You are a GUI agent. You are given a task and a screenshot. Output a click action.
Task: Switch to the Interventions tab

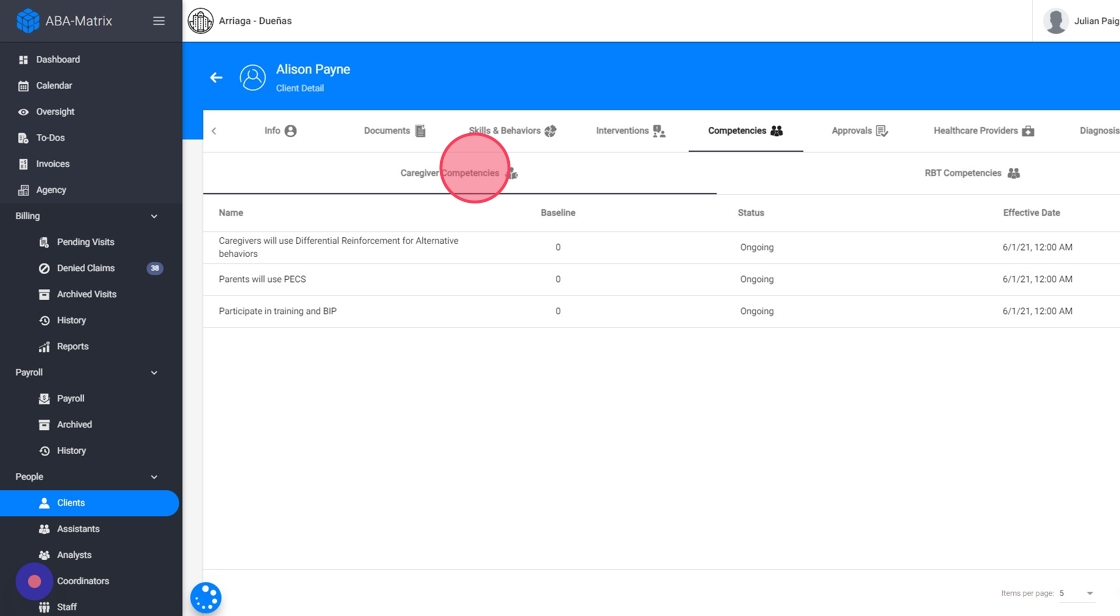pos(631,131)
